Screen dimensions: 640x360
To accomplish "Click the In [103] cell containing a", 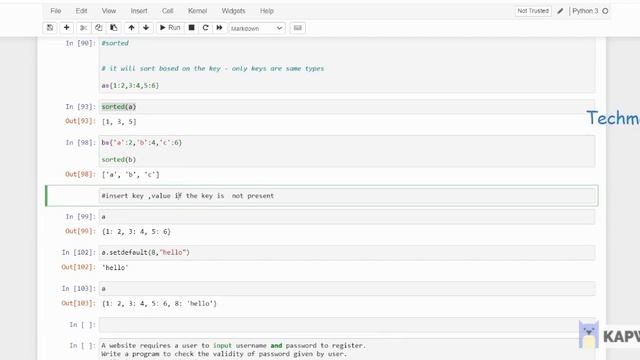I will (347, 289).
